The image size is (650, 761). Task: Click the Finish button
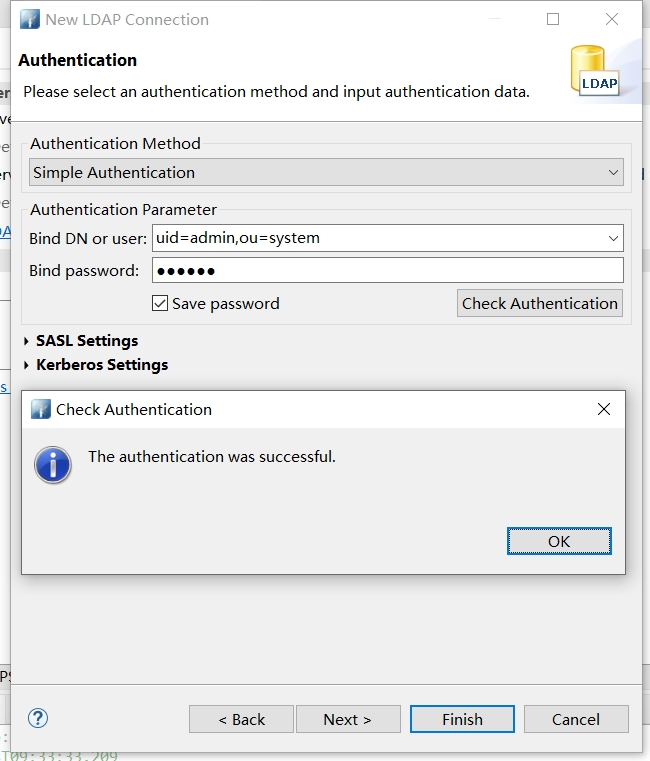pos(462,719)
